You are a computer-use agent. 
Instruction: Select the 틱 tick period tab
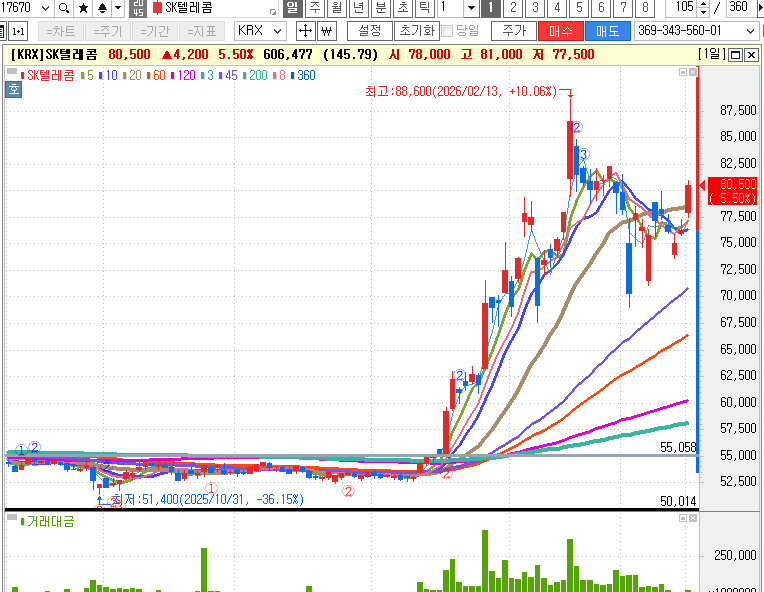pyautogui.click(x=424, y=8)
